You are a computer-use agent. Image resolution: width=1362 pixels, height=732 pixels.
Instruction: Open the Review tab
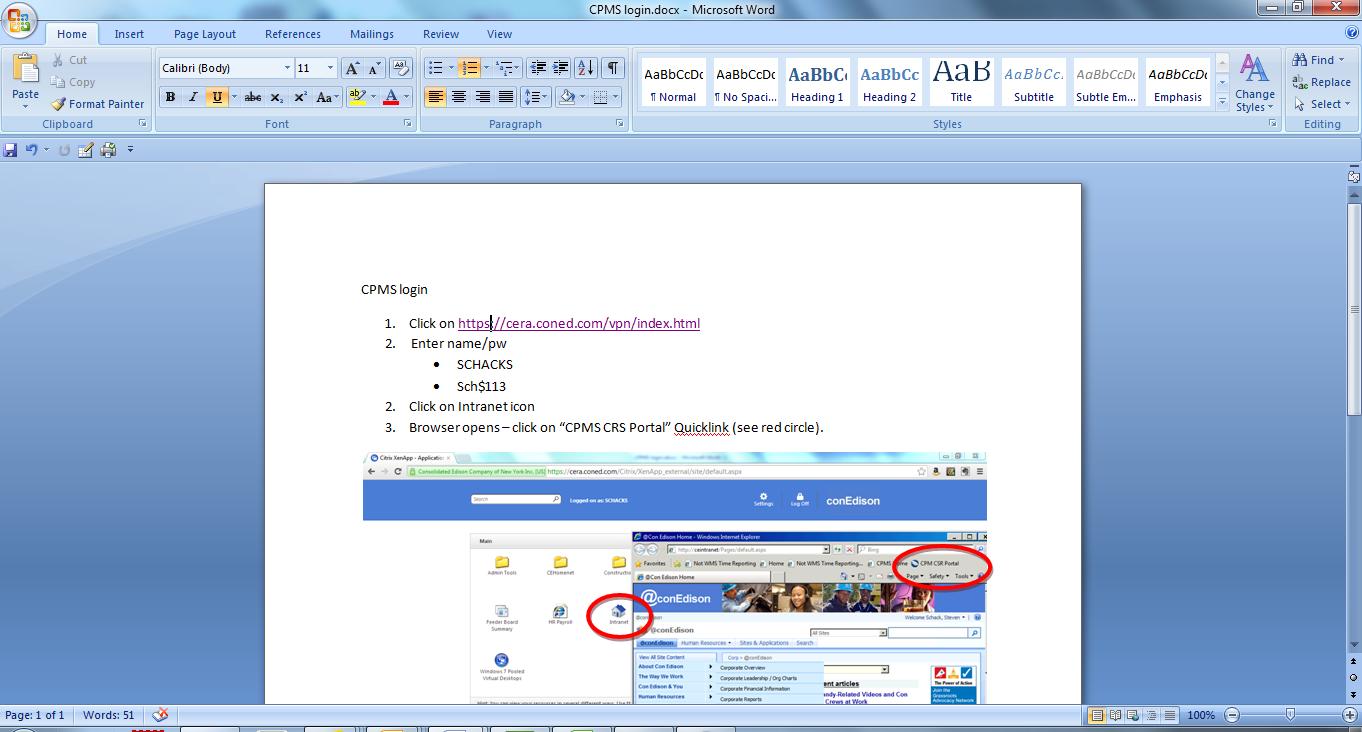tap(441, 34)
